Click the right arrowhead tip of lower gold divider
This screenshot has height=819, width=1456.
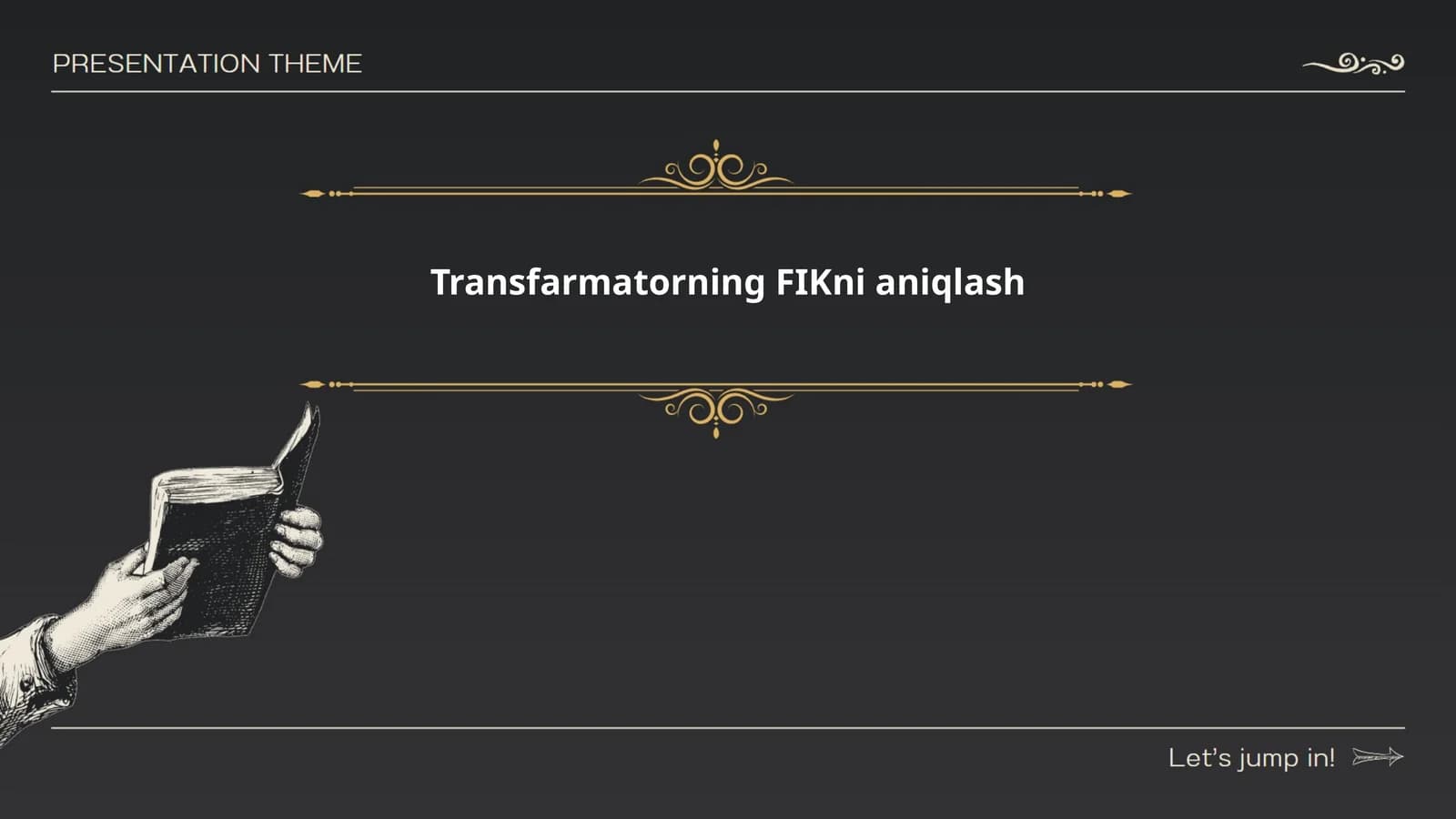coord(1119,385)
